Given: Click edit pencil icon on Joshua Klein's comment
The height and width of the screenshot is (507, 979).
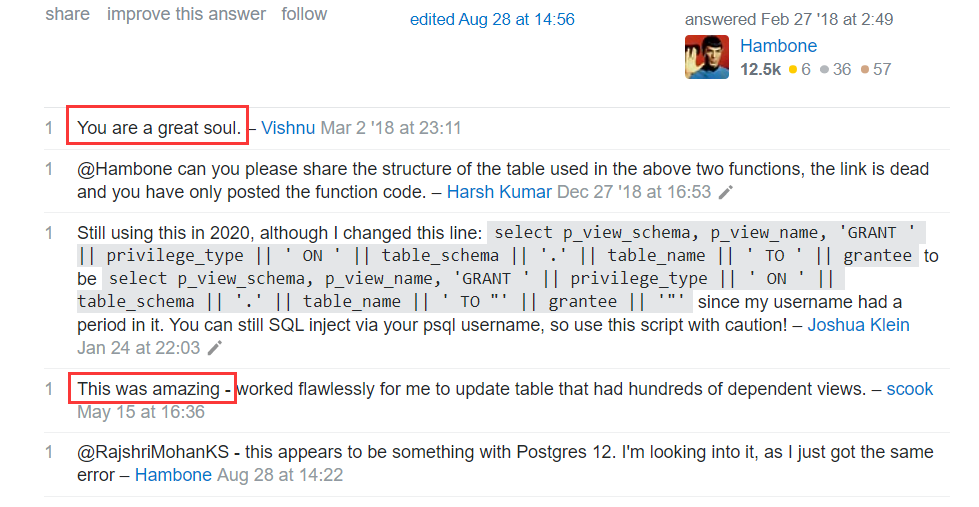Looking at the screenshot, I should (x=215, y=348).
